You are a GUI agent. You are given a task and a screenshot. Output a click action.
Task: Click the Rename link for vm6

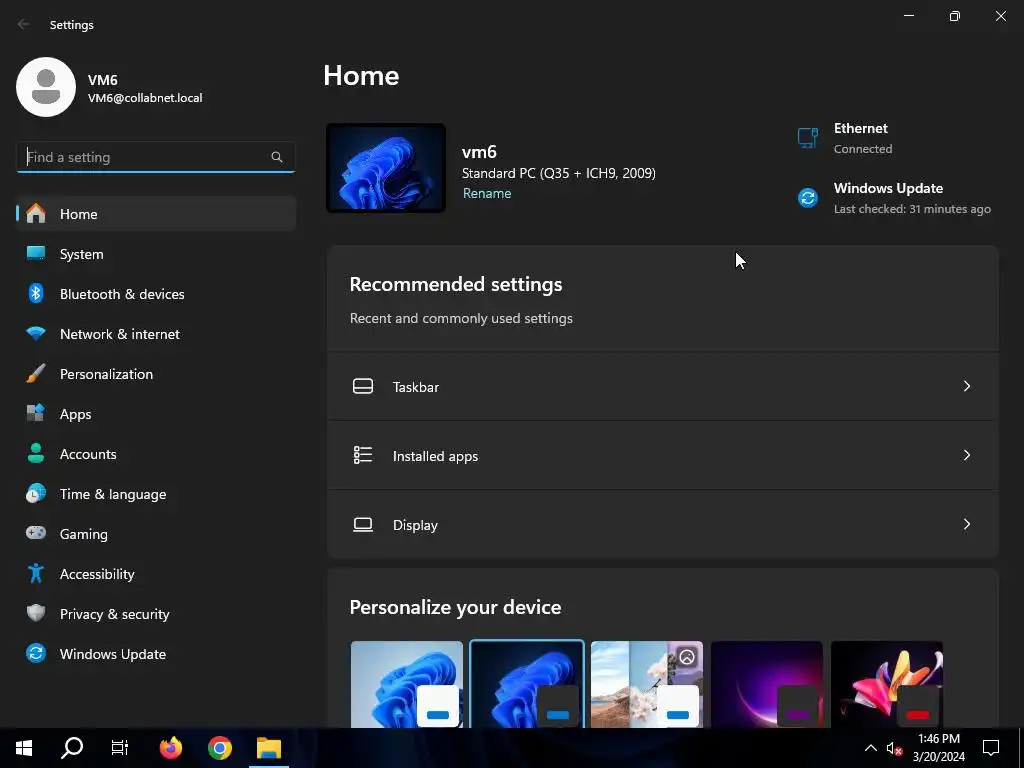pyautogui.click(x=487, y=193)
